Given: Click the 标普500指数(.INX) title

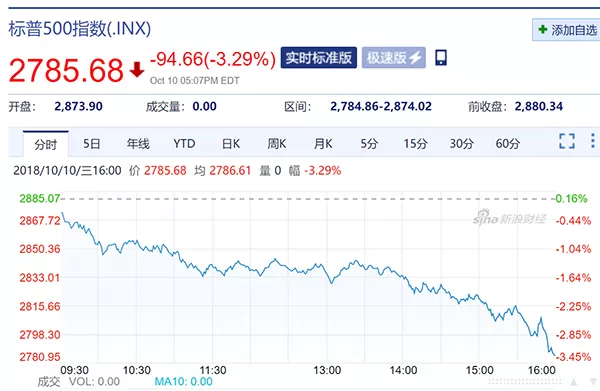Looking at the screenshot, I should [80, 29].
